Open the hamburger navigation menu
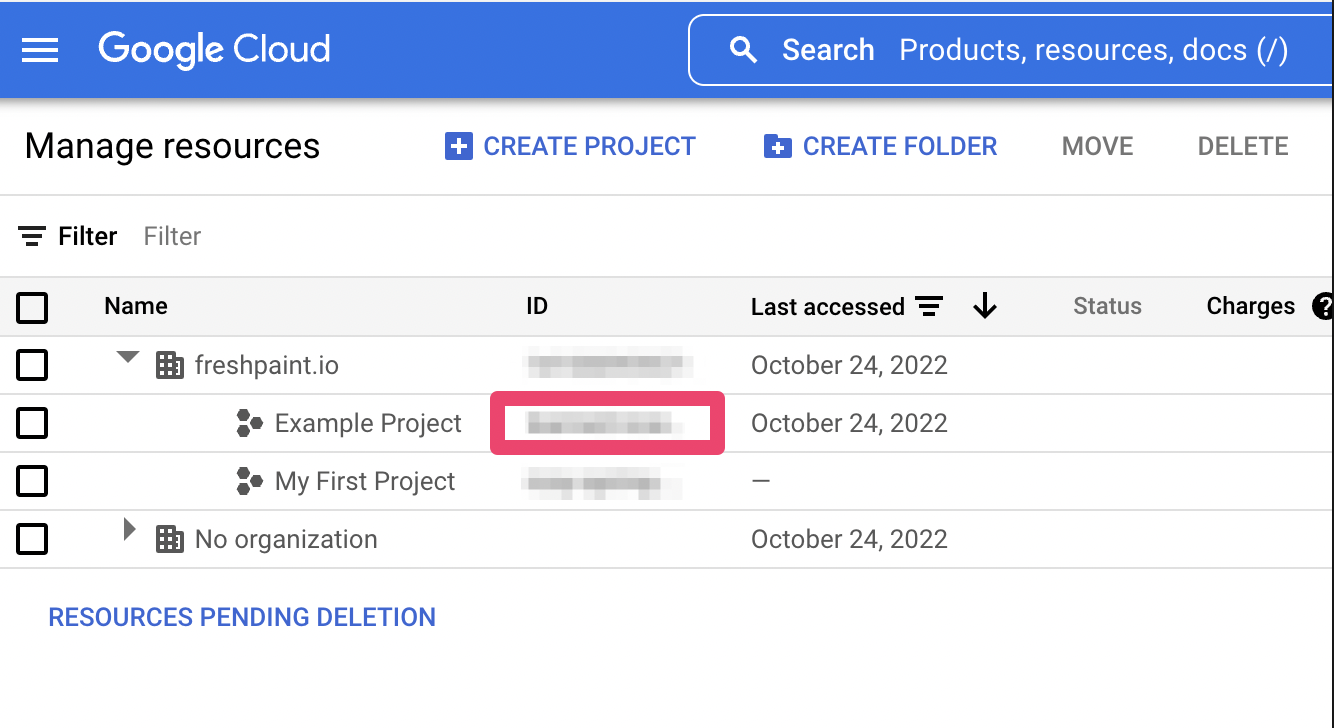The width and height of the screenshot is (1334, 728). [40, 50]
